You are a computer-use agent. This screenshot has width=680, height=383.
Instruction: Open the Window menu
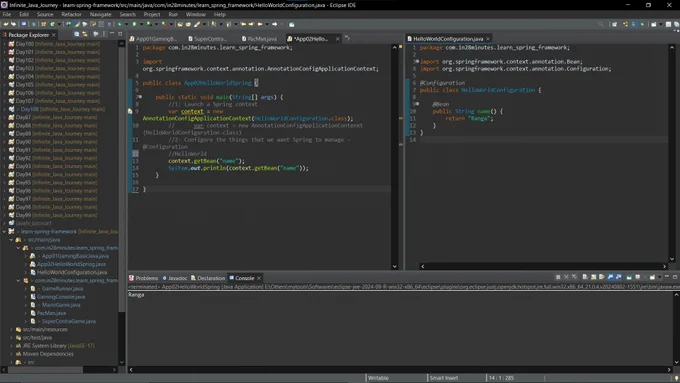[x=196, y=14]
